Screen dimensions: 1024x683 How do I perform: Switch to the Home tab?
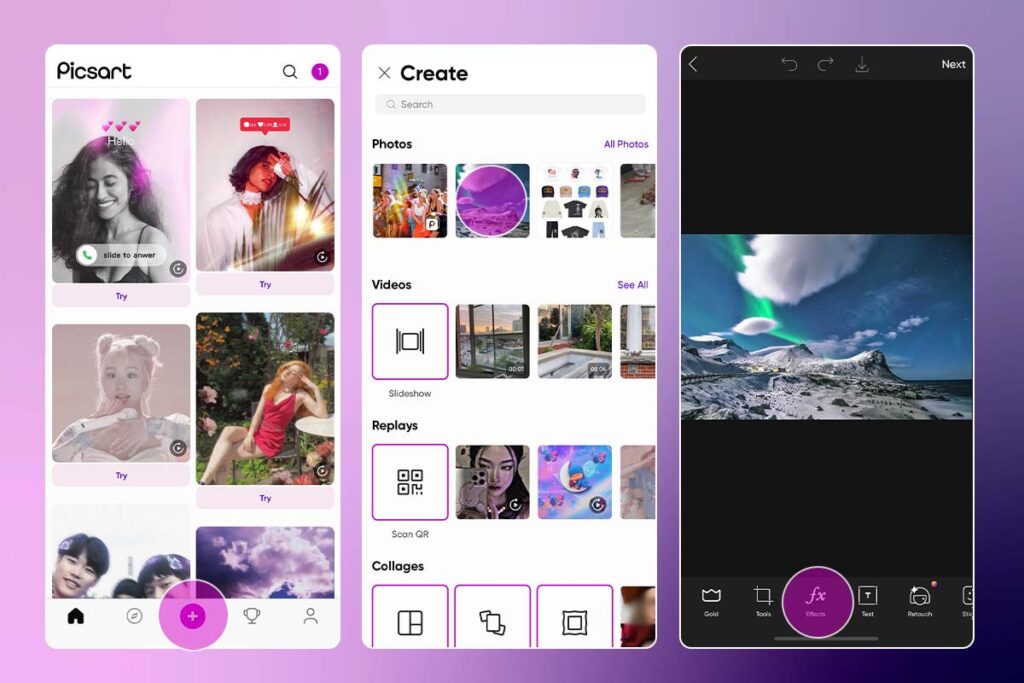[75, 617]
